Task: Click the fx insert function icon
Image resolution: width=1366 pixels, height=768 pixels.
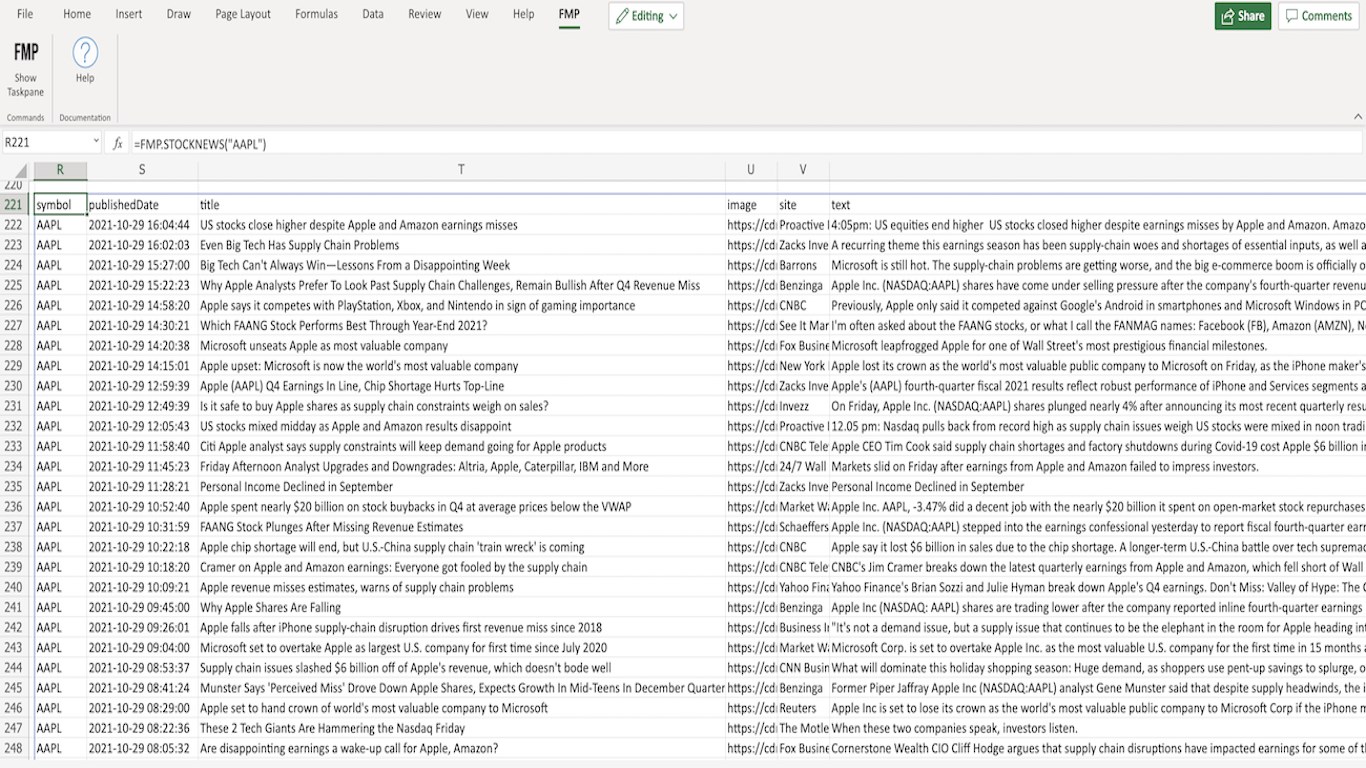Action: click(117, 143)
